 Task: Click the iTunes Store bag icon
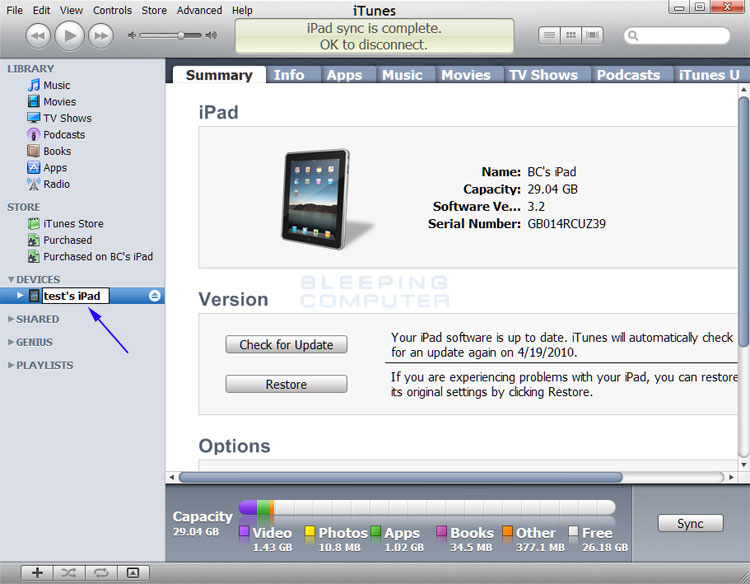[33, 223]
